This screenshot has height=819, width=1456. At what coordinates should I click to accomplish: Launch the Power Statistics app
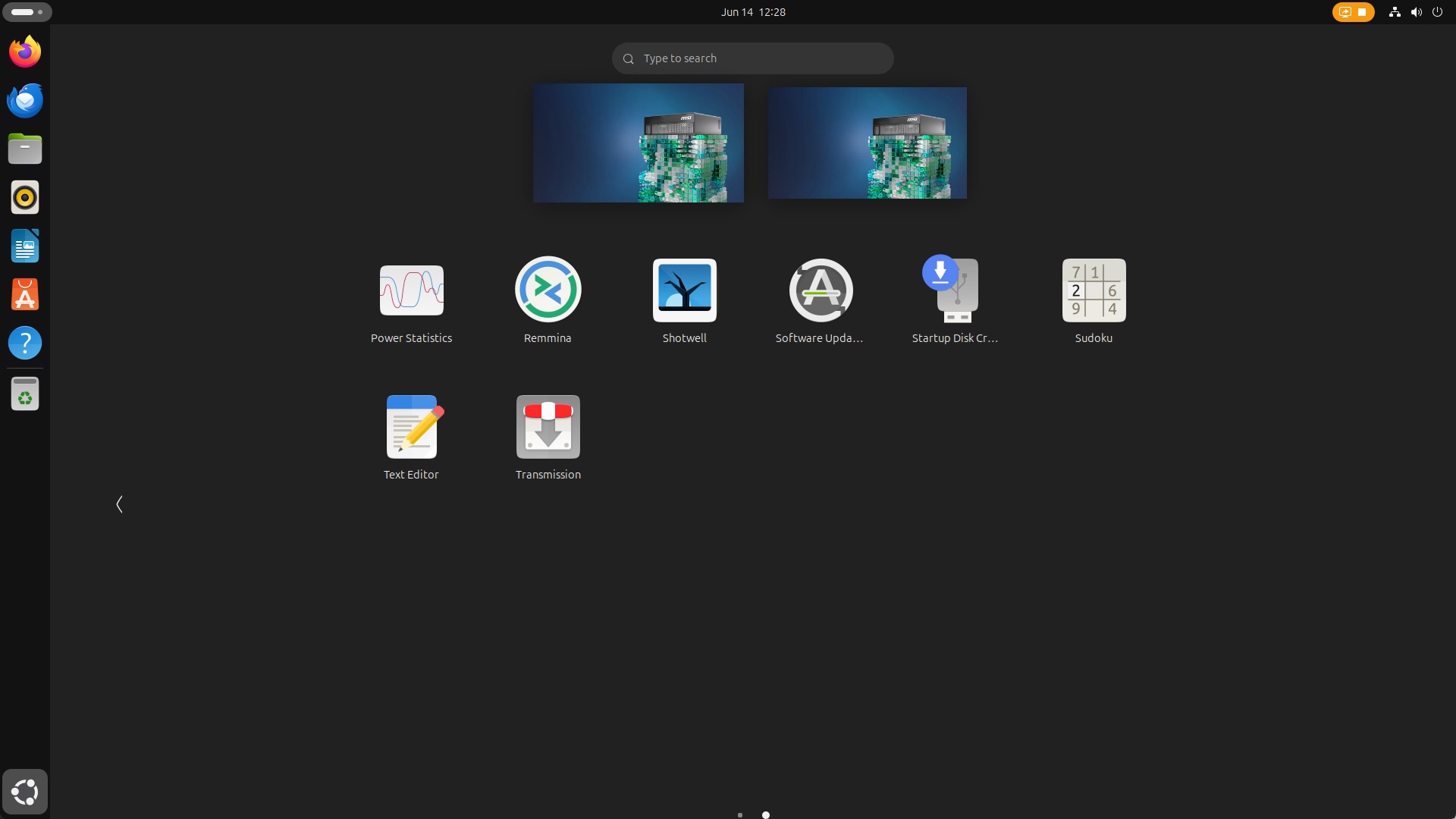pyautogui.click(x=411, y=290)
